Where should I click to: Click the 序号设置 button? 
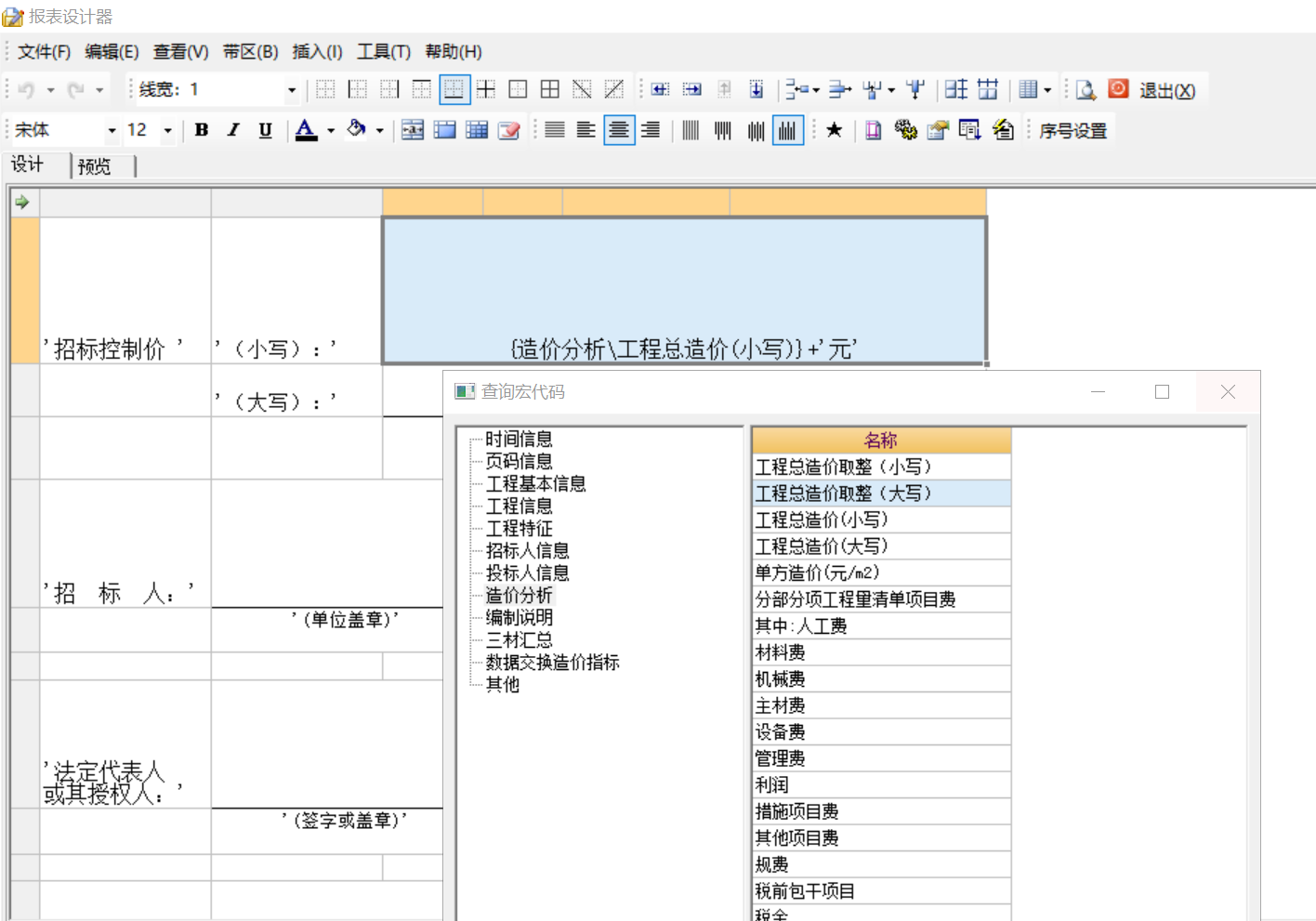click(x=1073, y=131)
